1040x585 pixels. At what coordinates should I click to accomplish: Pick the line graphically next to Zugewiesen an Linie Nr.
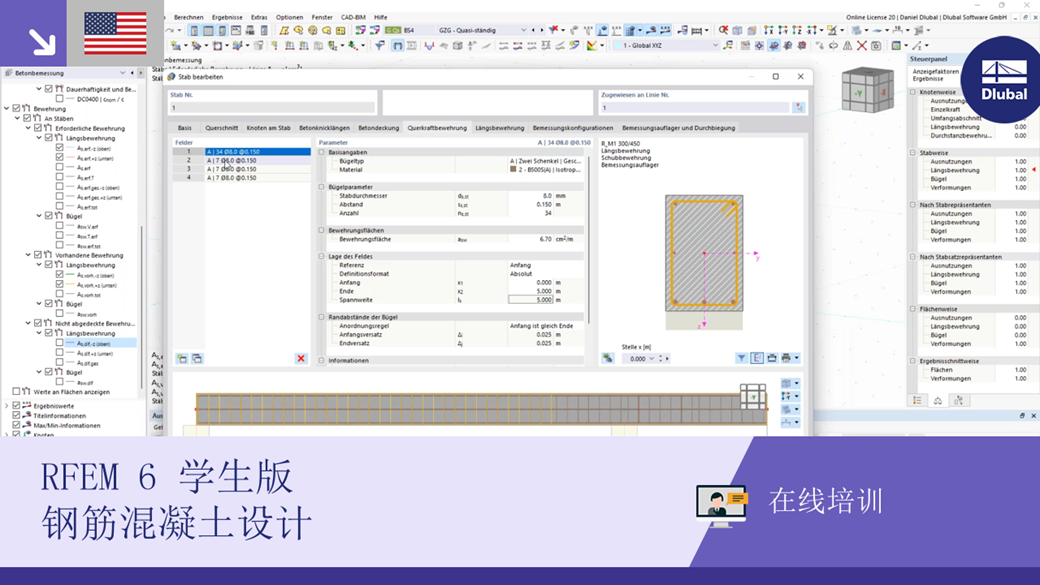[799, 107]
